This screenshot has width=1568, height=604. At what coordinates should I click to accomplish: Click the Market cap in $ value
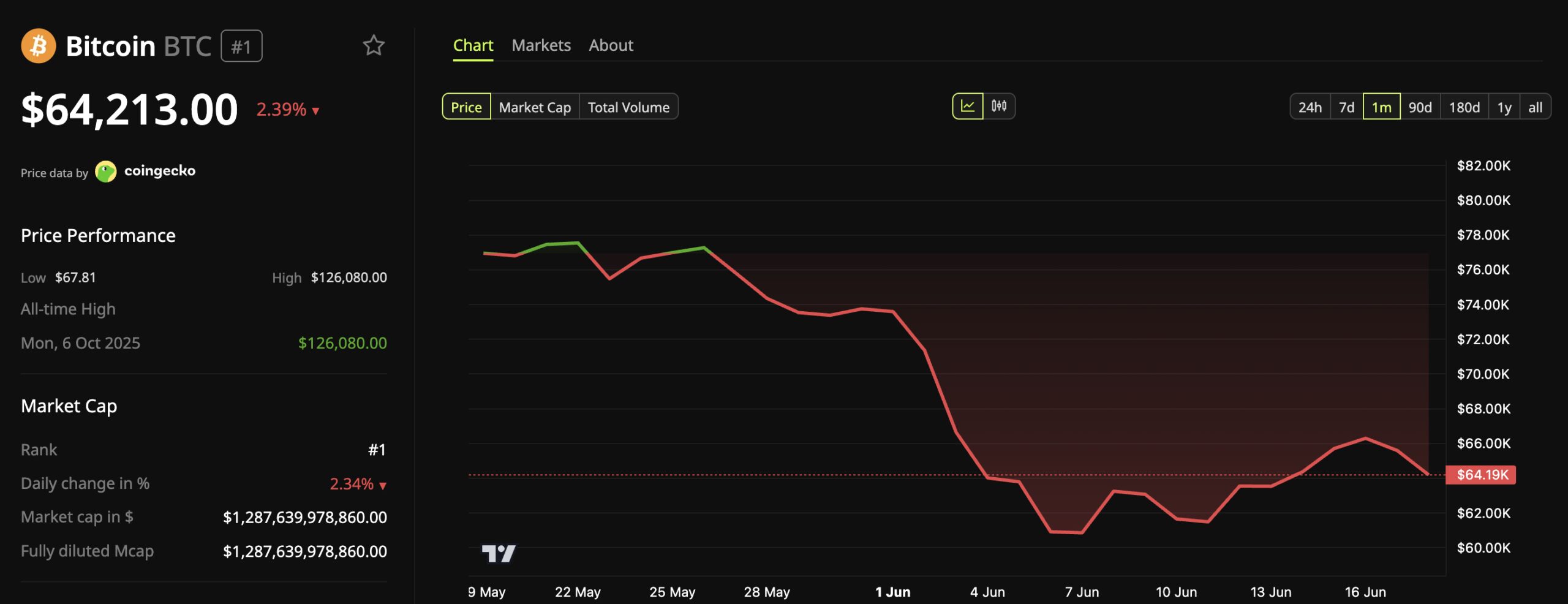305,518
